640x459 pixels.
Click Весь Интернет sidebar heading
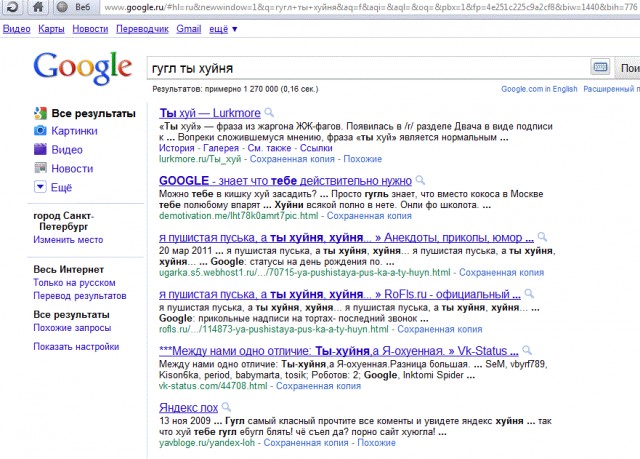point(69,270)
